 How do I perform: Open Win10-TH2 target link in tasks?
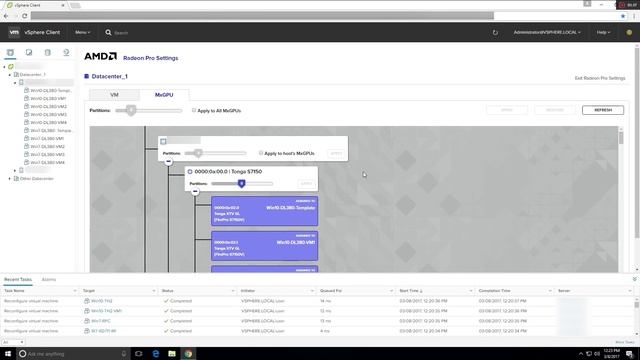click(102, 301)
